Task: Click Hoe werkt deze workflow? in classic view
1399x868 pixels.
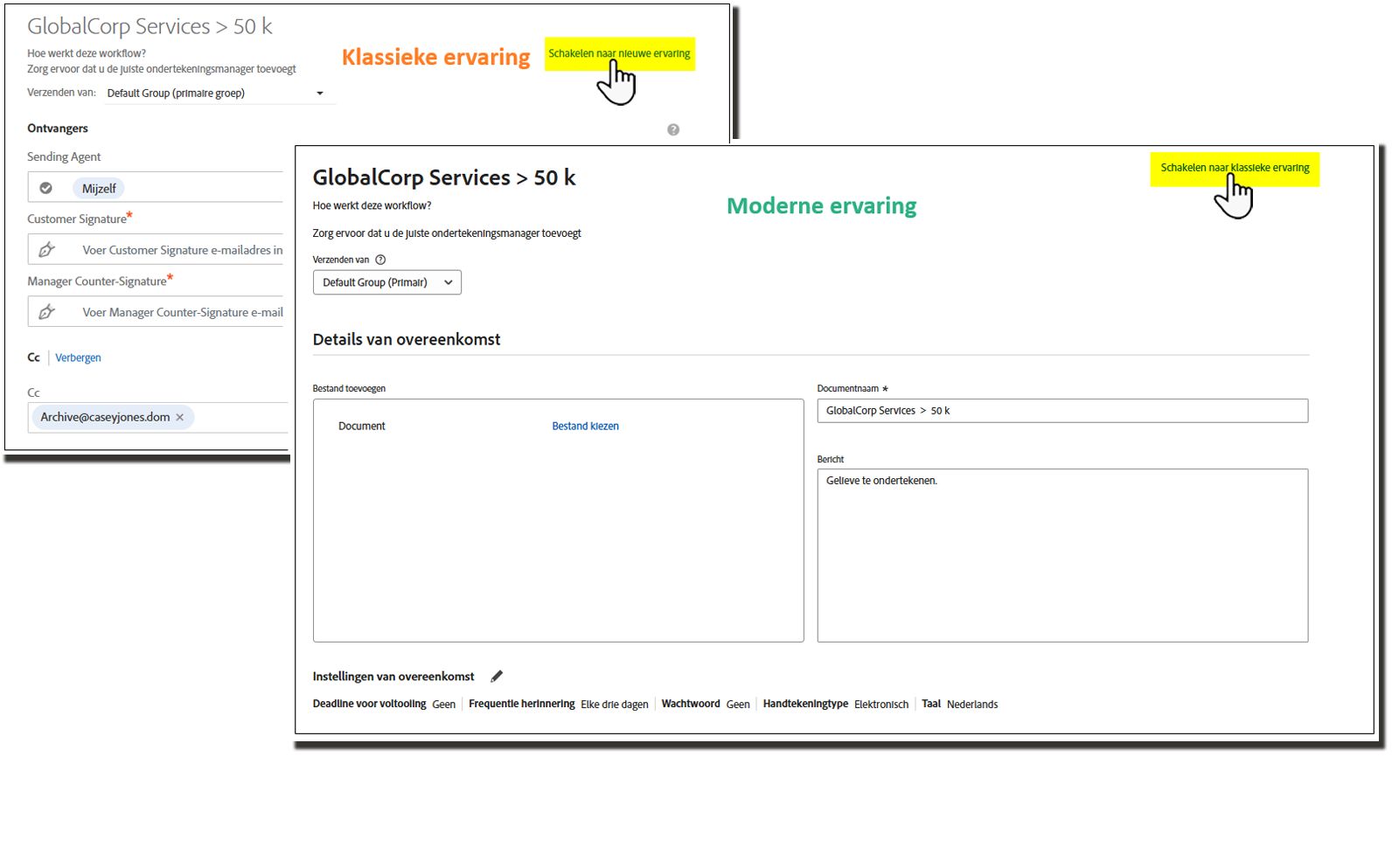Action: pyautogui.click(x=87, y=53)
